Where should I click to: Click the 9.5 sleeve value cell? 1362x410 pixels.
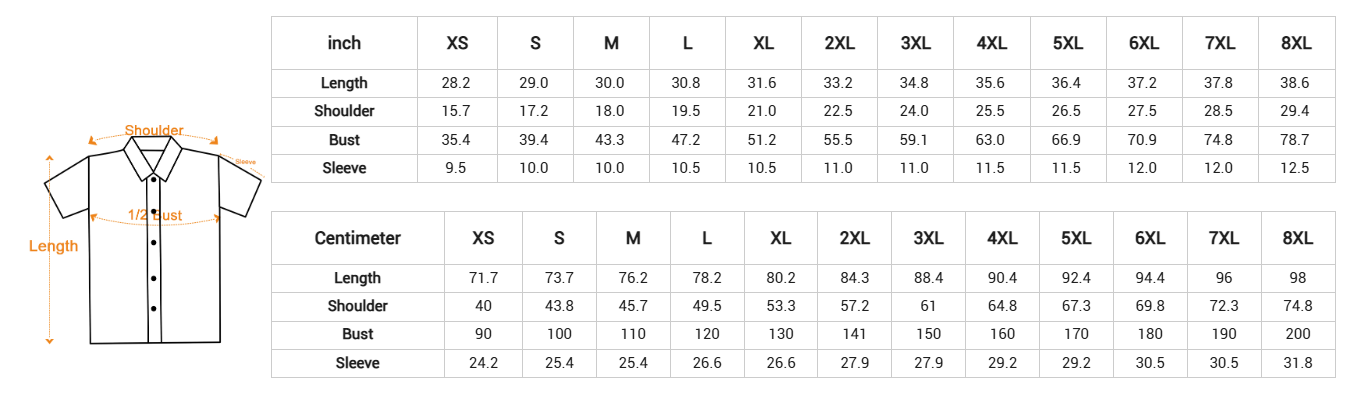[456, 168]
